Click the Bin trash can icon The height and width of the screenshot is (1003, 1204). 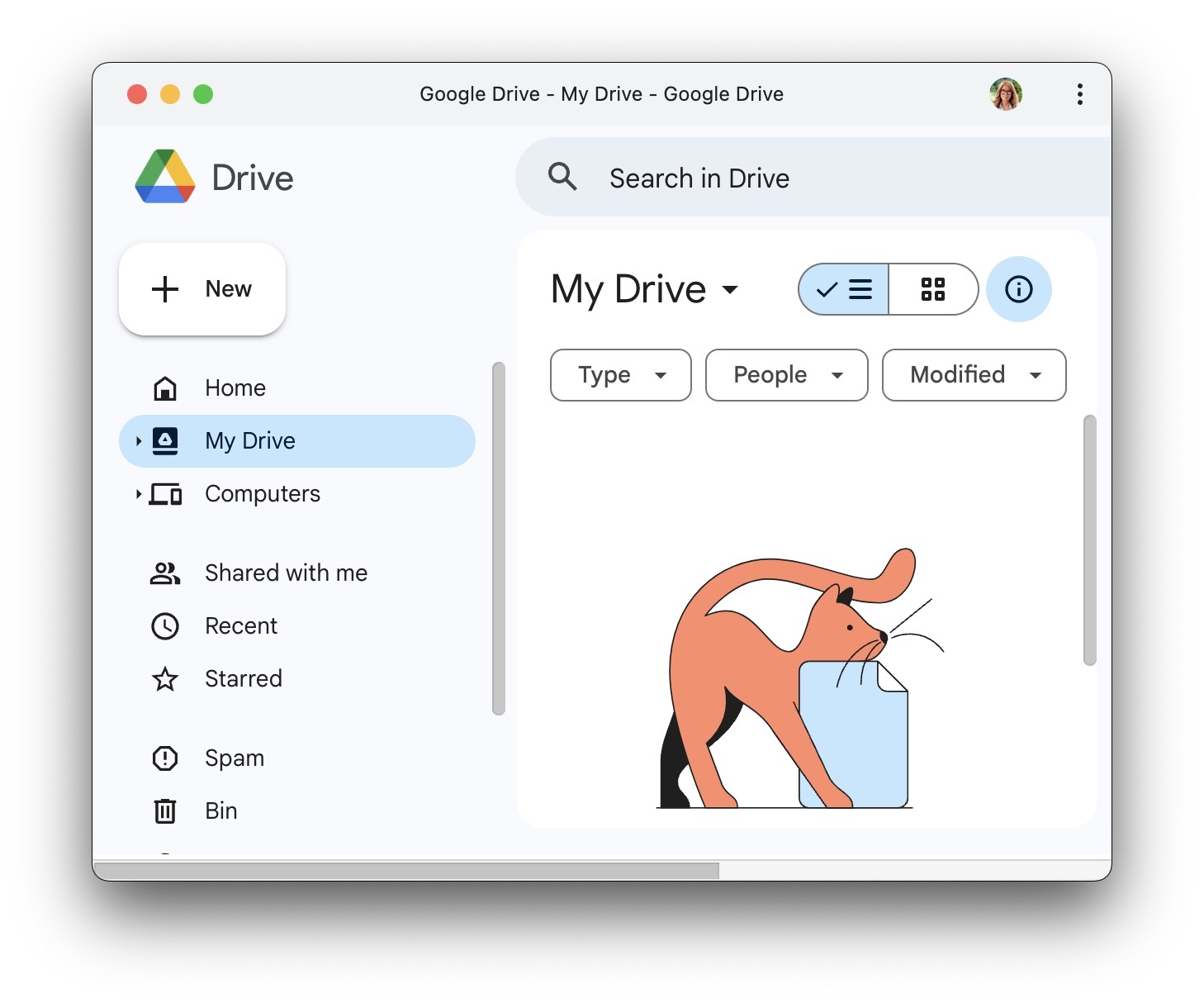point(165,811)
